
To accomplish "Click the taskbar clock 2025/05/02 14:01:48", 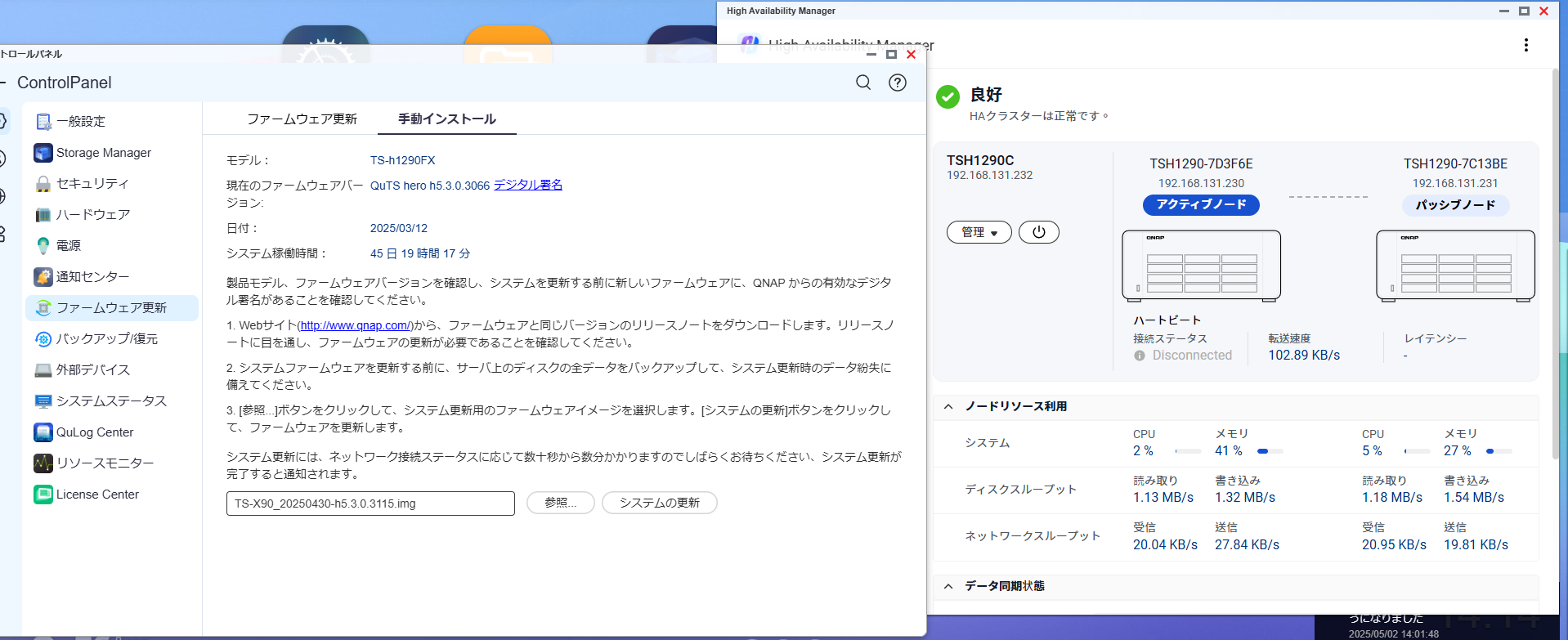I will coord(1394,634).
